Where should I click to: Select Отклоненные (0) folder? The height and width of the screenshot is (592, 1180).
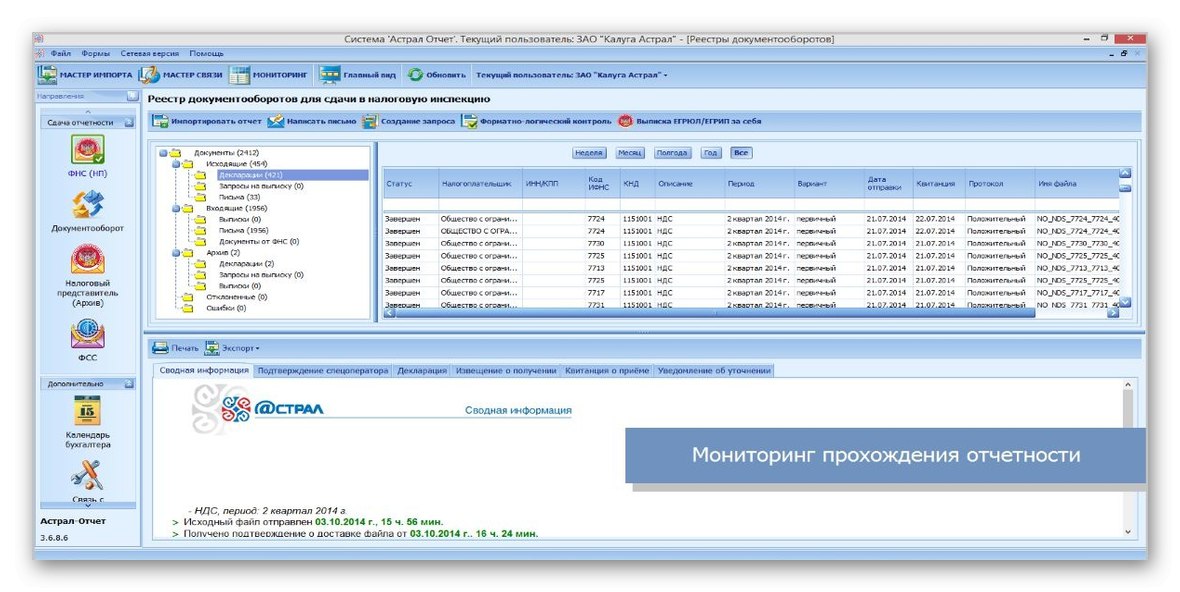[236, 297]
